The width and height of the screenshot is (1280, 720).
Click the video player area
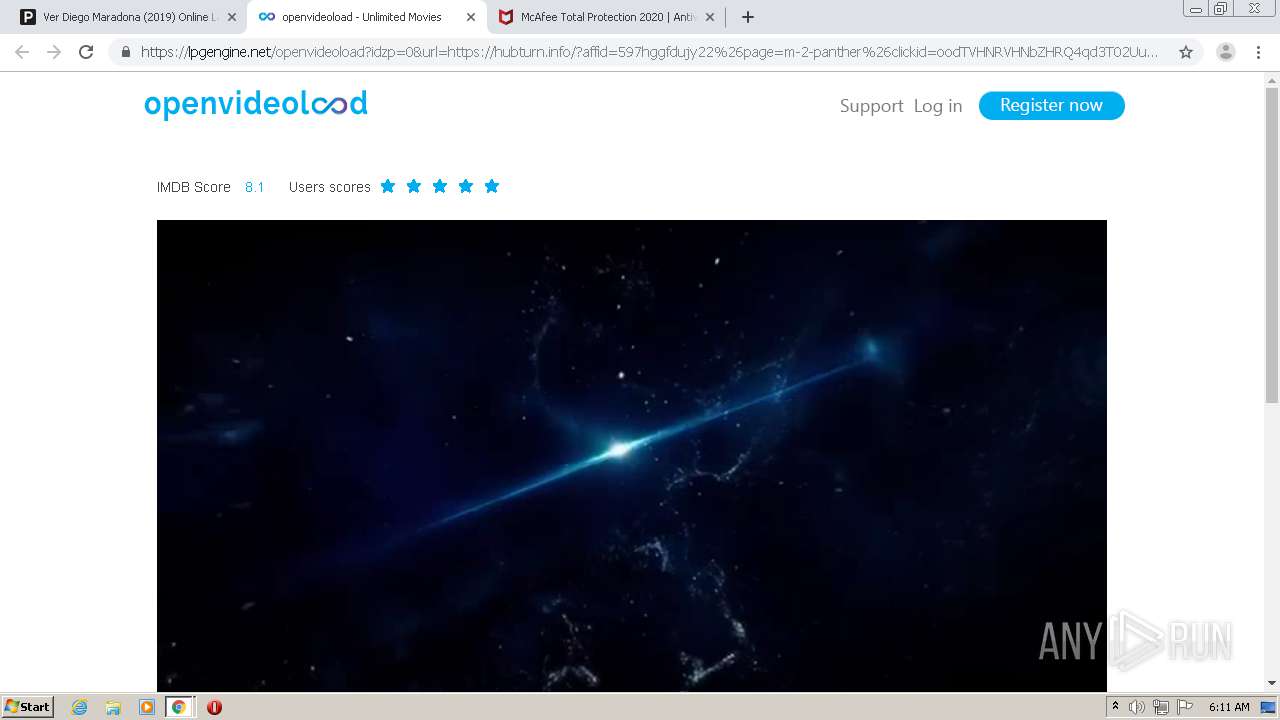[632, 455]
